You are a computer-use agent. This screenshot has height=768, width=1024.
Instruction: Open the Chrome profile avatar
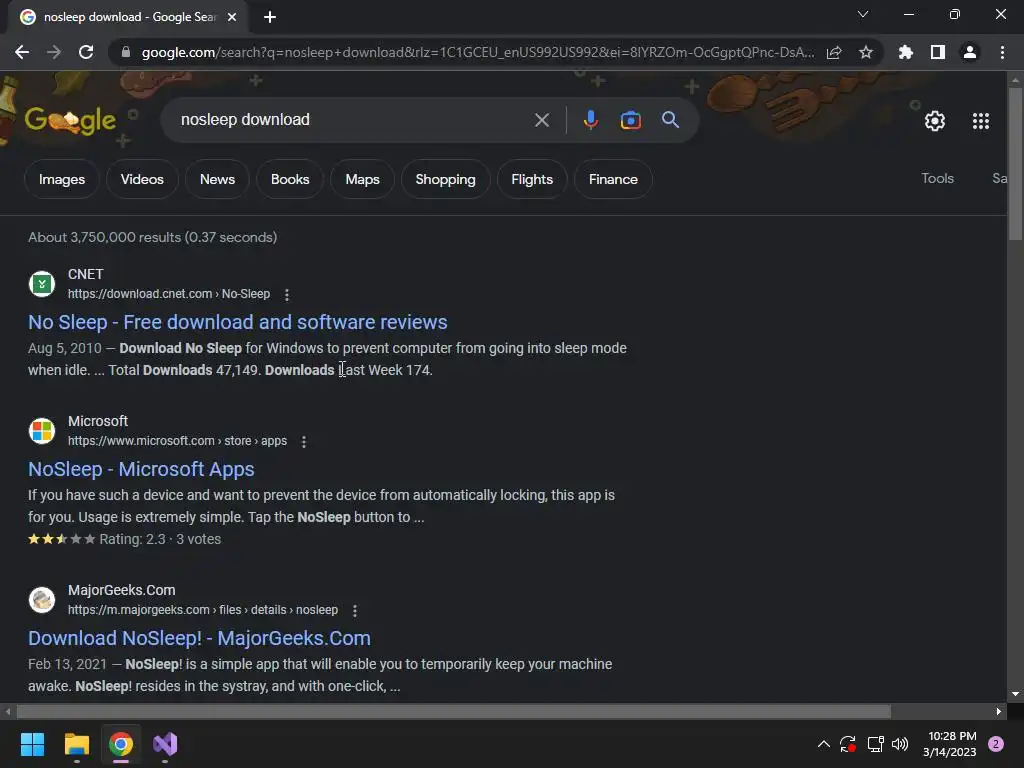click(x=970, y=52)
